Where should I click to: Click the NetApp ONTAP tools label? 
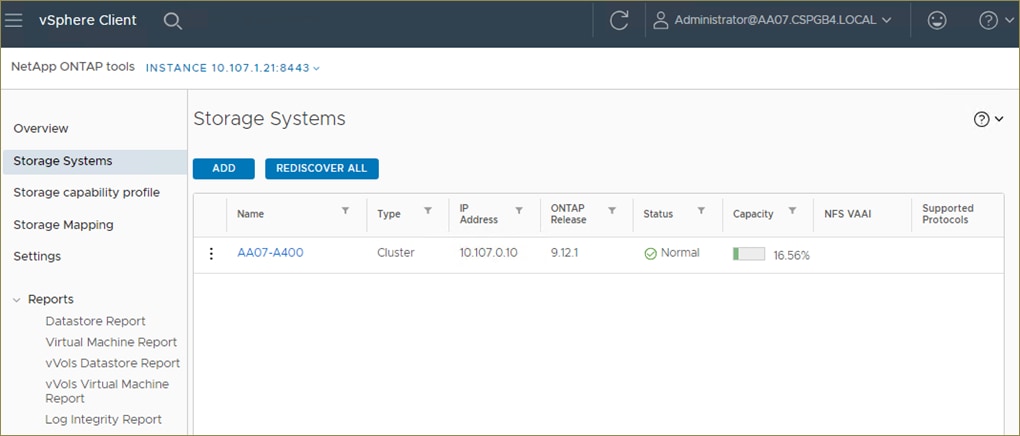tap(73, 66)
